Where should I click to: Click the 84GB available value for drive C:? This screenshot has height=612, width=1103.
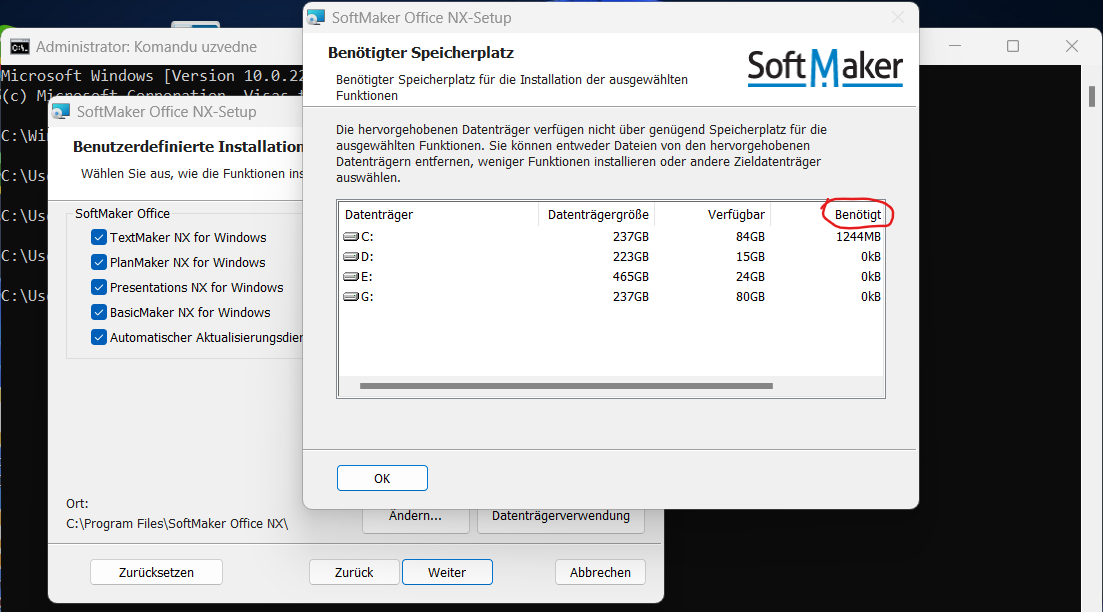tap(750, 237)
